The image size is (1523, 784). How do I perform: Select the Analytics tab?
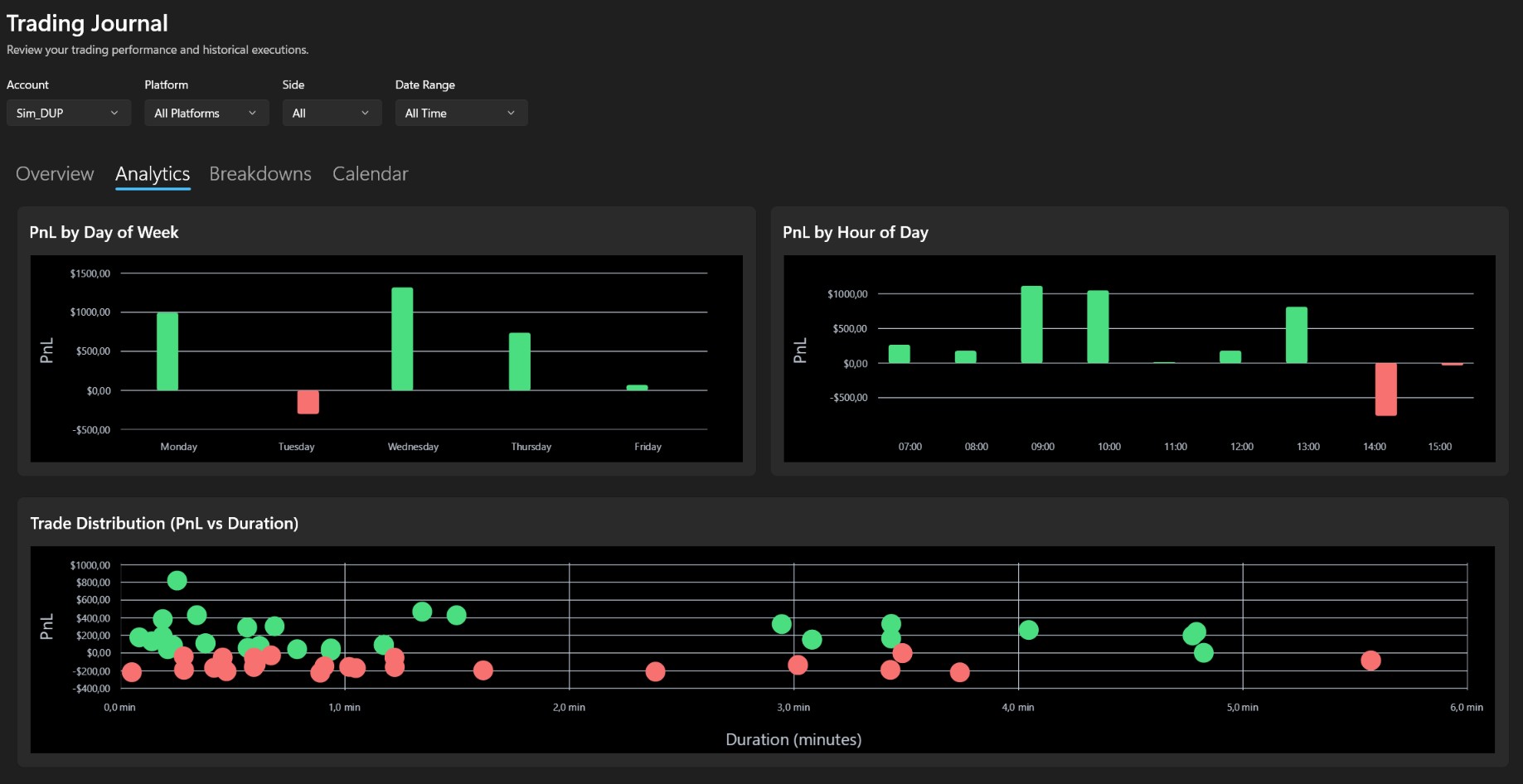pyautogui.click(x=153, y=174)
